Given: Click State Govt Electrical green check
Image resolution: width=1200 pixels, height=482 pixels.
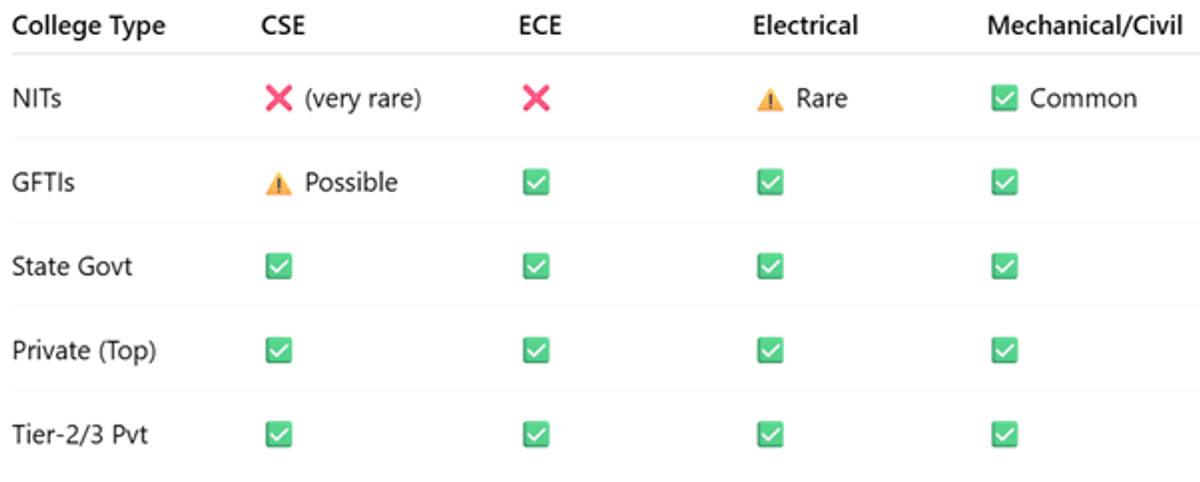Looking at the screenshot, I should pos(770,266).
